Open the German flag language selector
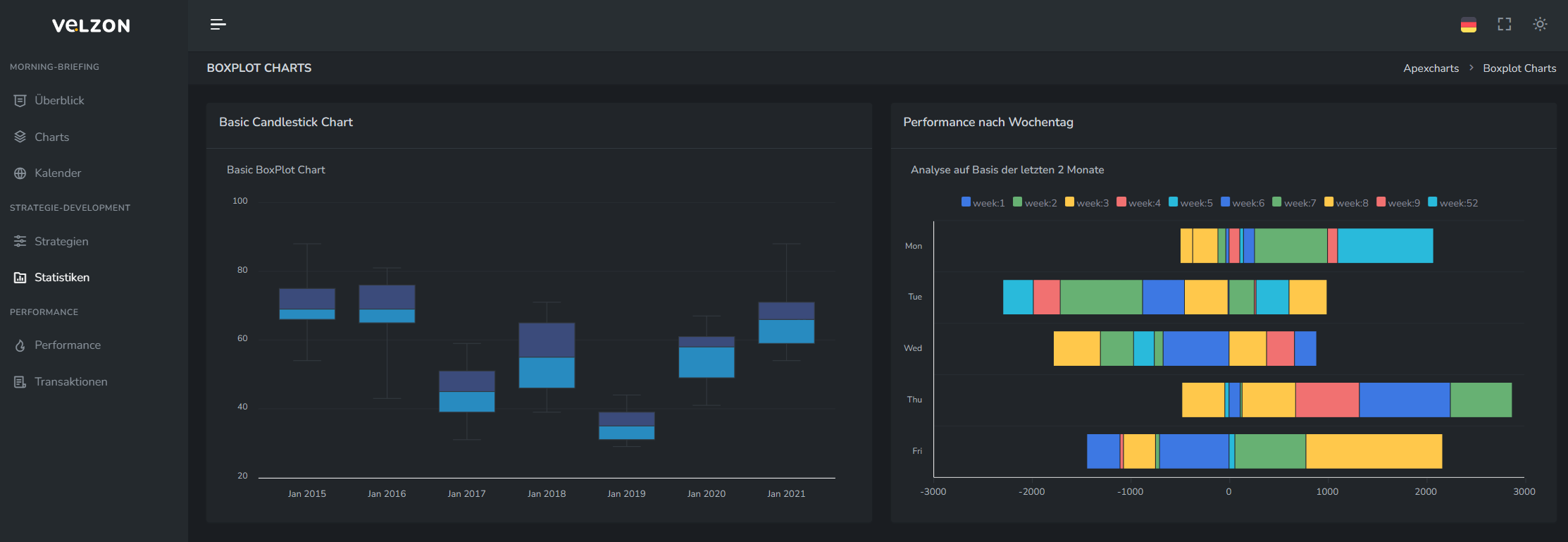 pyautogui.click(x=1468, y=25)
